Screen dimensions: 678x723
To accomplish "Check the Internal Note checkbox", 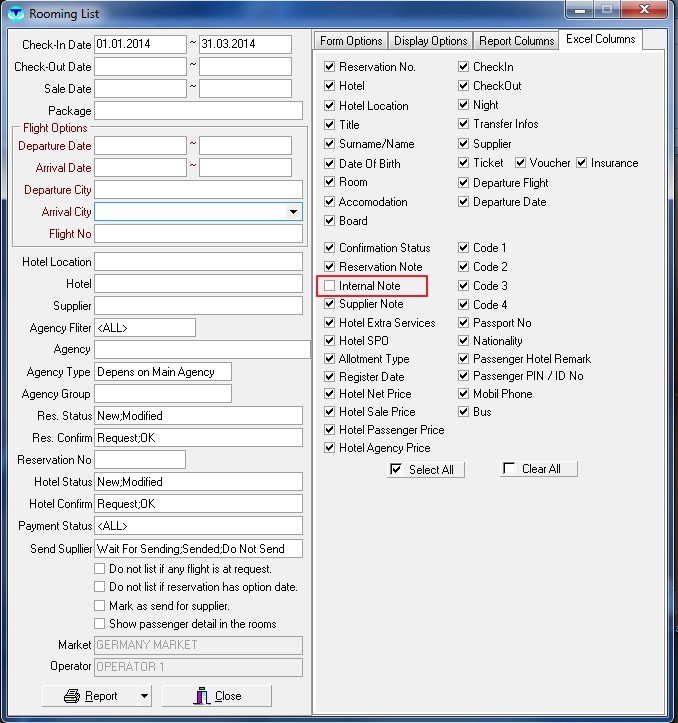I will pos(330,286).
